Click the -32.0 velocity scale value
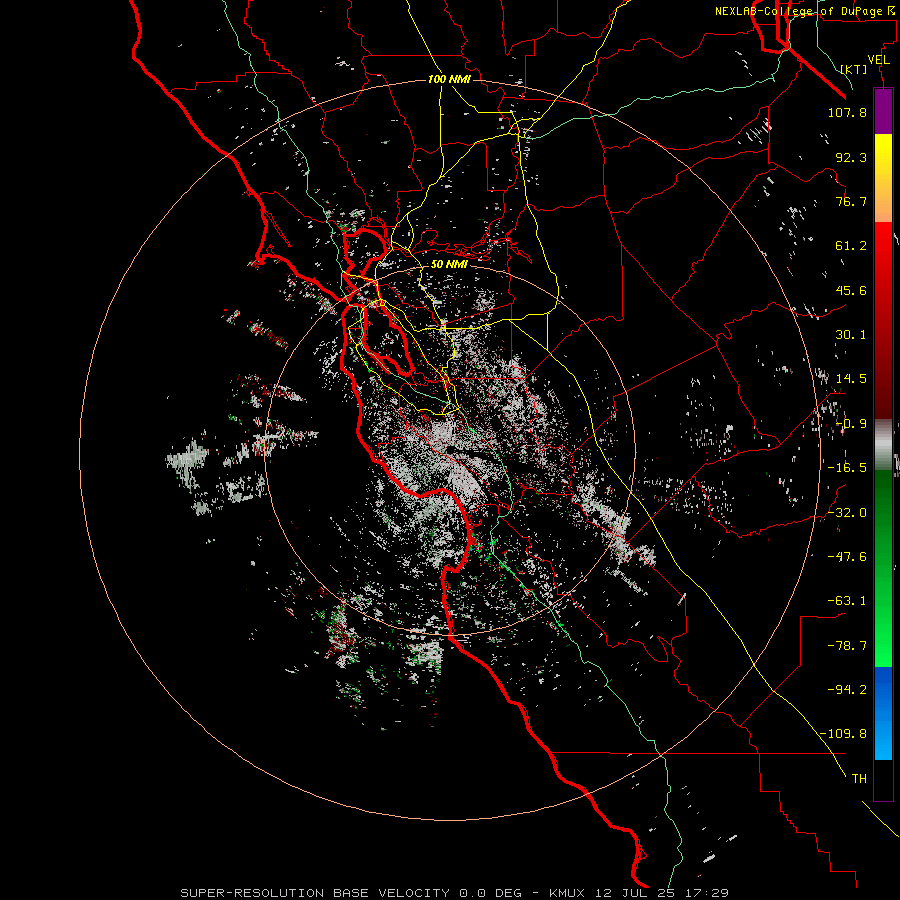The image size is (900, 900). [x=847, y=513]
